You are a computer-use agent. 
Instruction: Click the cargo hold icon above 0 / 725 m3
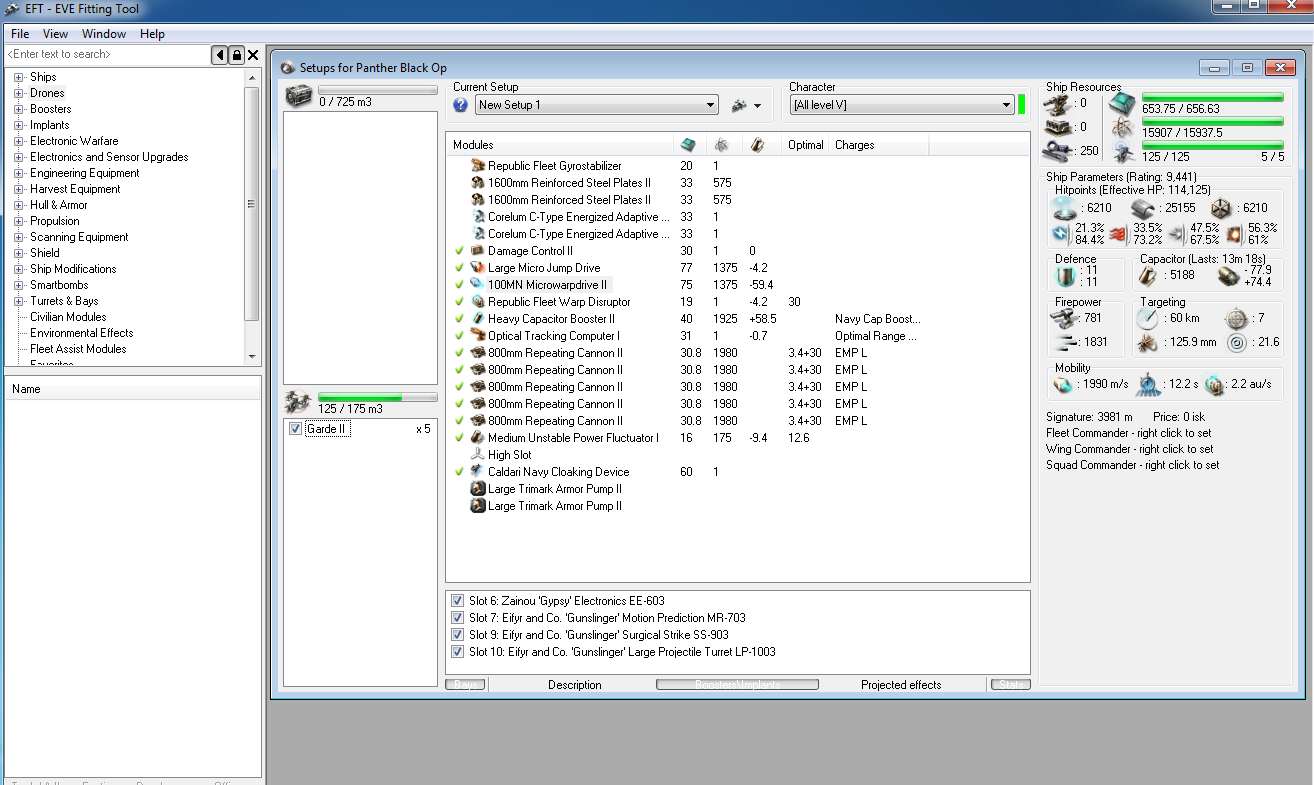(x=299, y=95)
